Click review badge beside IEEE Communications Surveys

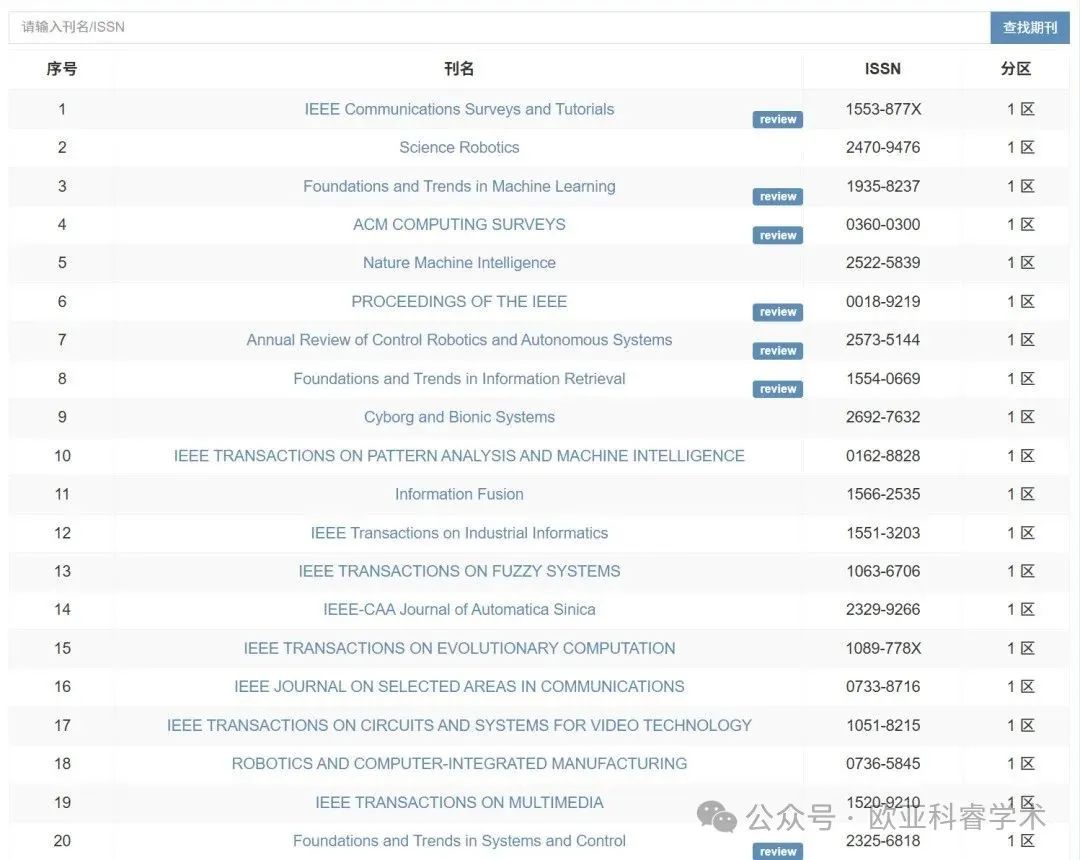(778, 119)
